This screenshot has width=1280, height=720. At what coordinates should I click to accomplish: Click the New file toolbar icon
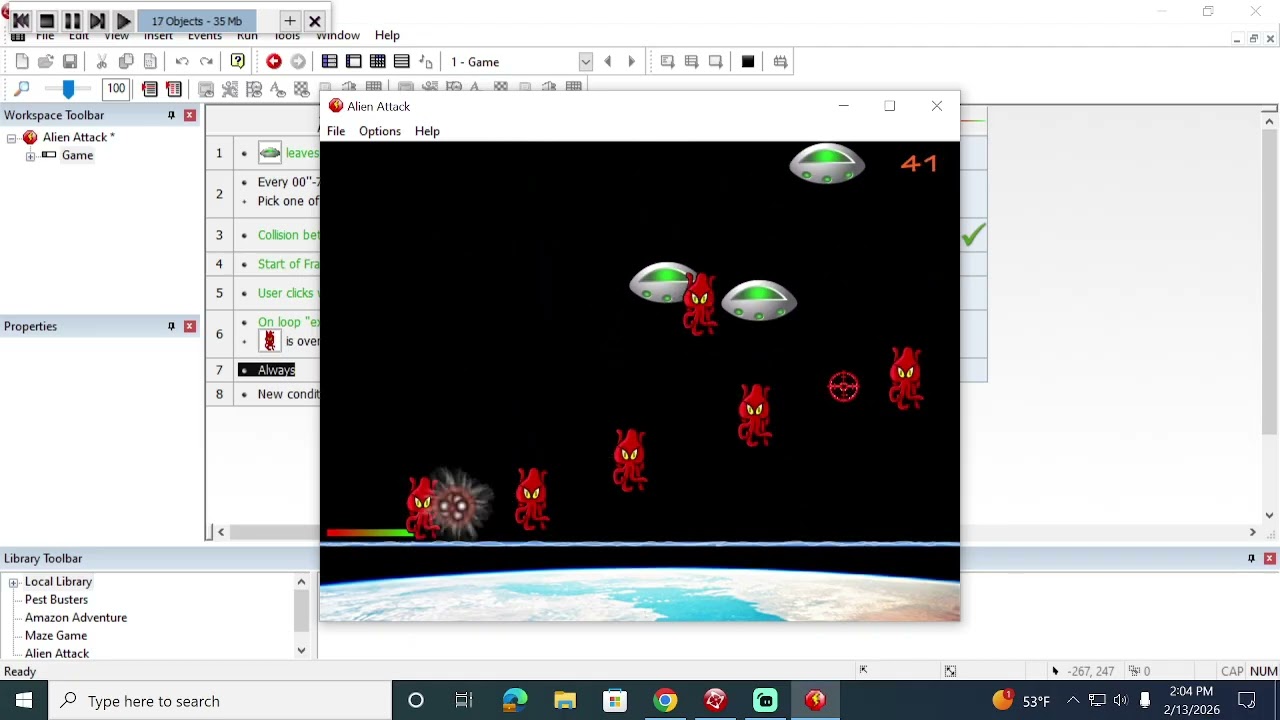(22, 62)
